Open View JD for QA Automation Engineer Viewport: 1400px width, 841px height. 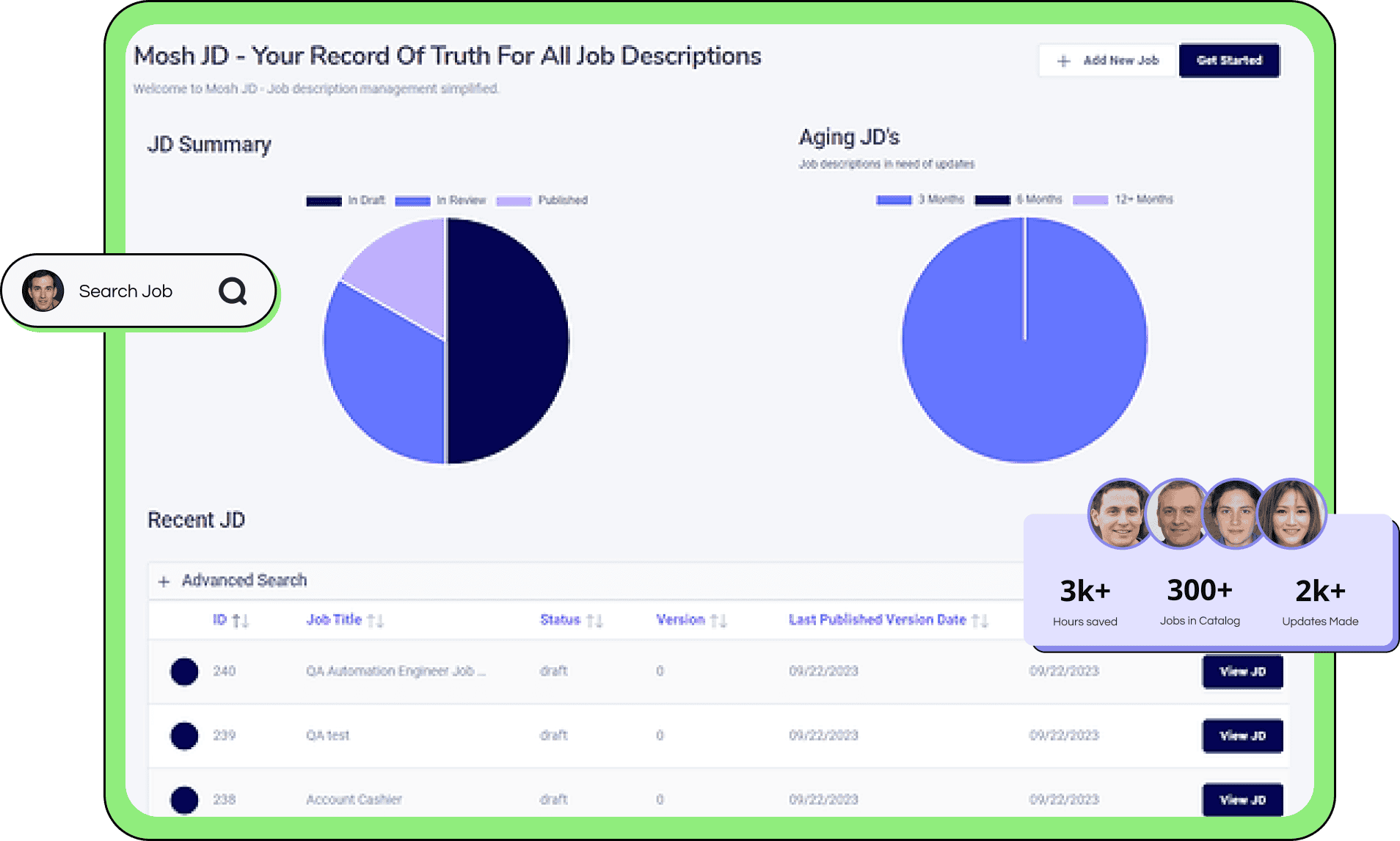1242,671
